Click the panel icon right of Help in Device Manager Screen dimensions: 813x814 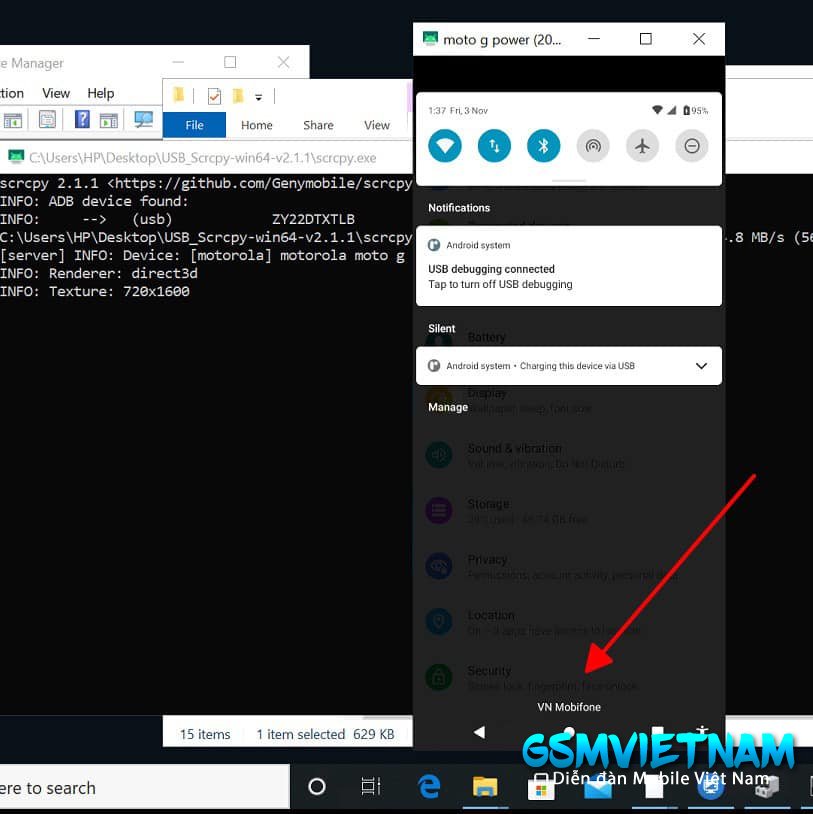pos(109,120)
